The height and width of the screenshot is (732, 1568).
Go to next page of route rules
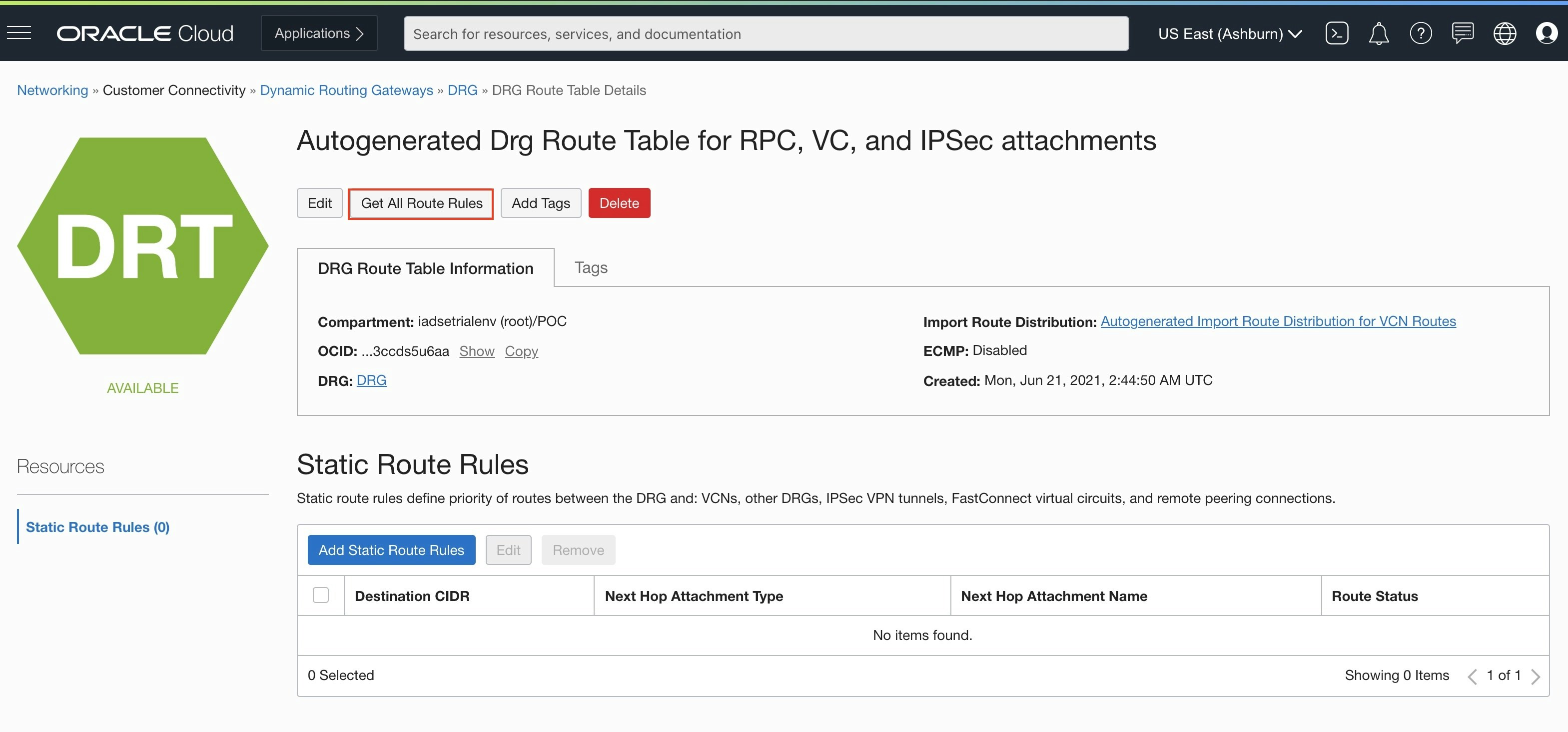click(1536, 676)
